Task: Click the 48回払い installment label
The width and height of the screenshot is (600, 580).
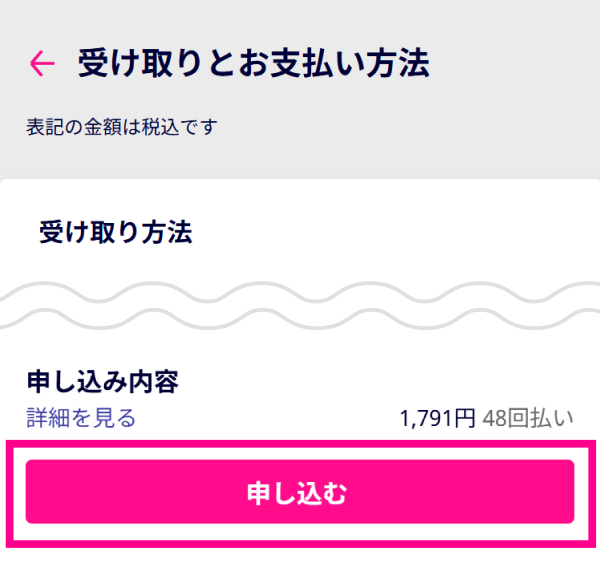Action: pos(529,418)
